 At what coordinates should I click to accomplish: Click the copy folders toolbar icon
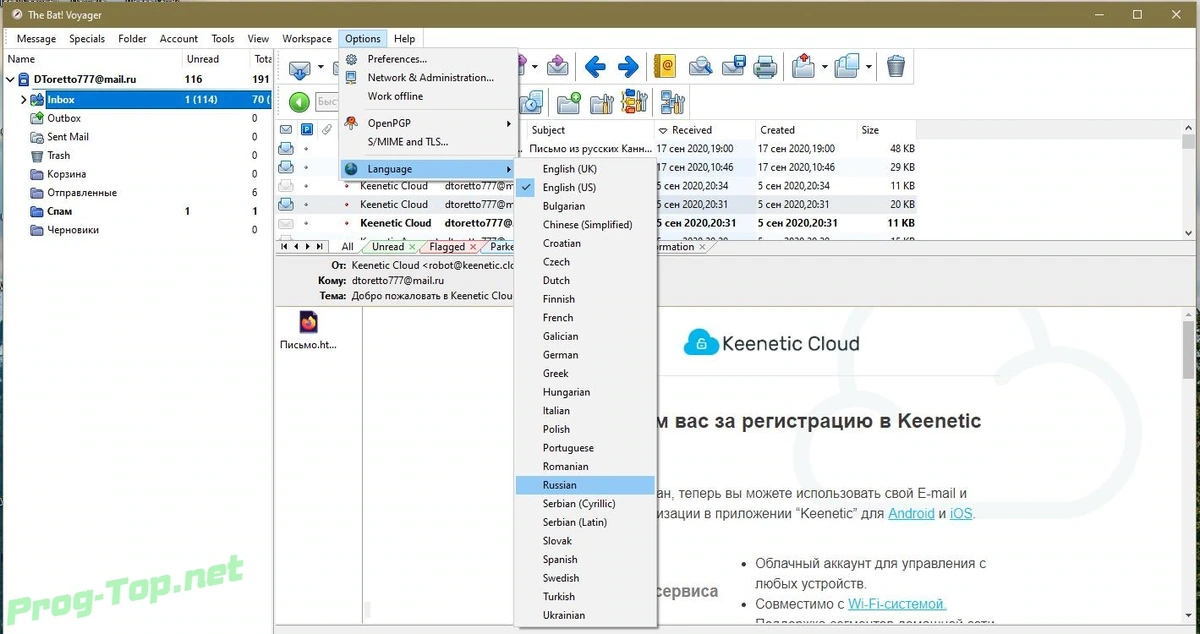pyautogui.click(x=846, y=66)
